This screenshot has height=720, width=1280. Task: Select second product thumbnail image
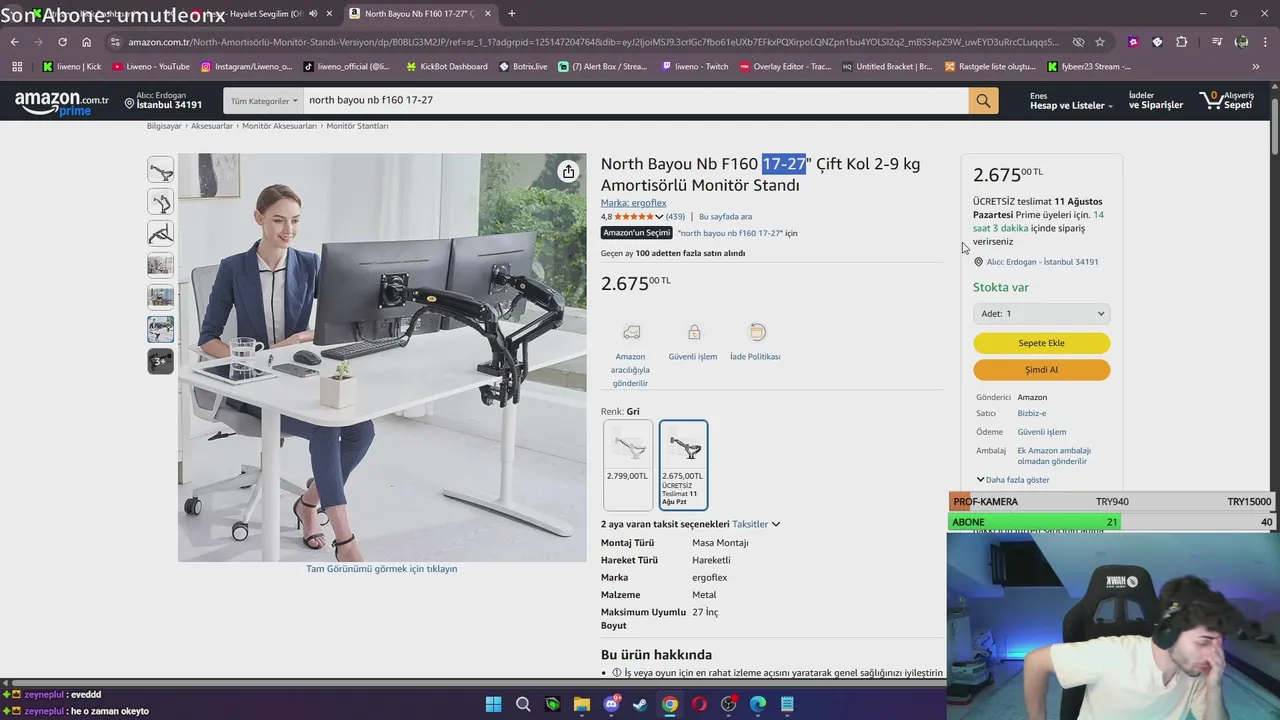point(160,202)
